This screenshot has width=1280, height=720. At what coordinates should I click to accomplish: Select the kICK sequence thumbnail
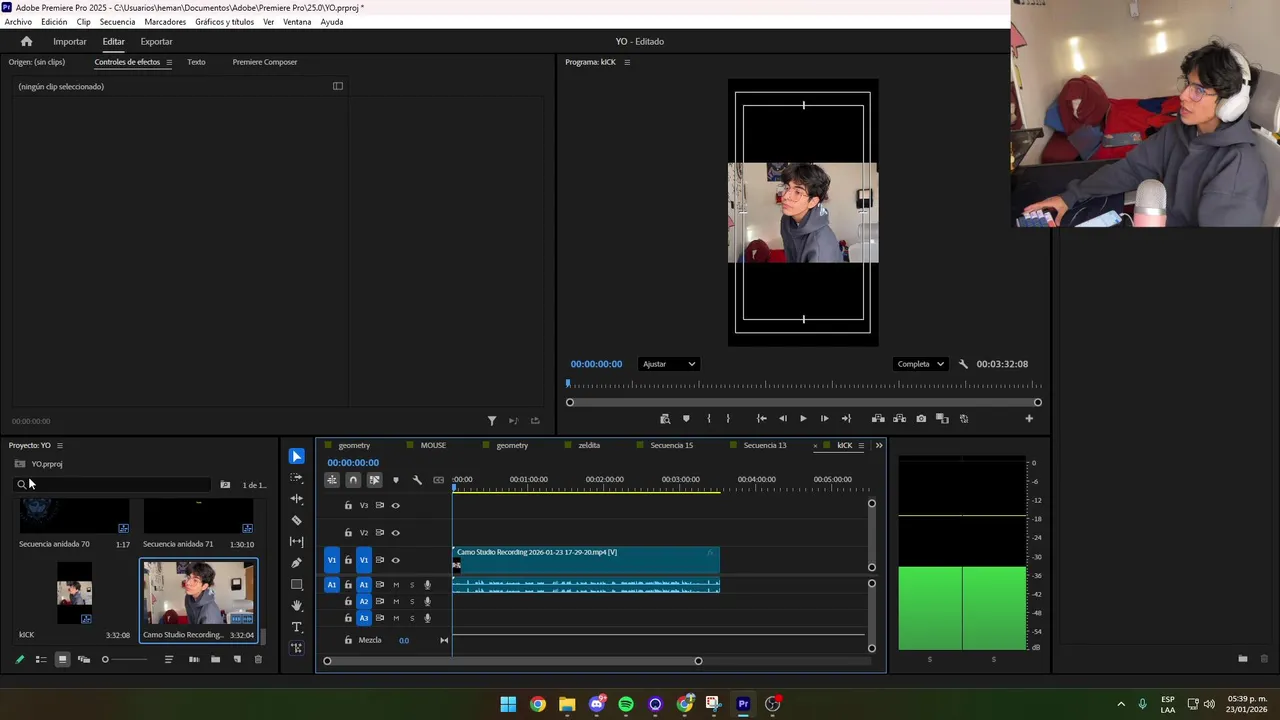point(74,594)
